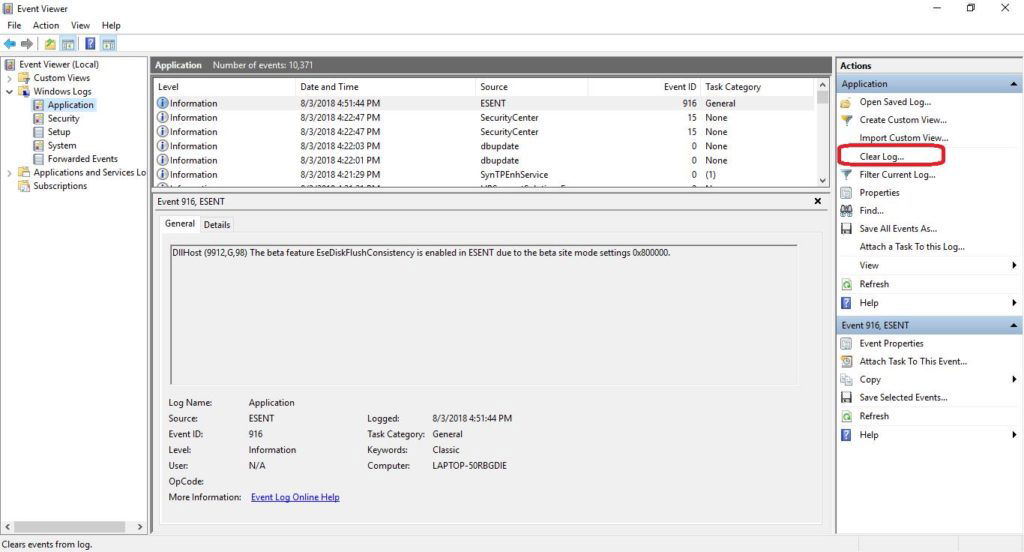Click the Find binoculars icon
Image resolution: width=1024 pixels, height=552 pixels.
coord(846,210)
